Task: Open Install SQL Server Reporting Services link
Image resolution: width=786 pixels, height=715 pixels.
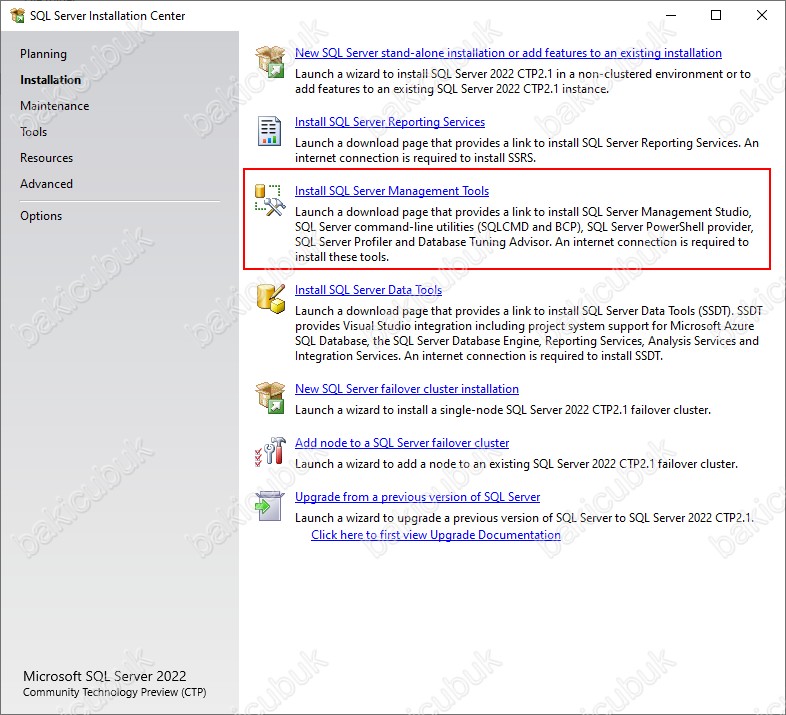Action: click(x=390, y=122)
